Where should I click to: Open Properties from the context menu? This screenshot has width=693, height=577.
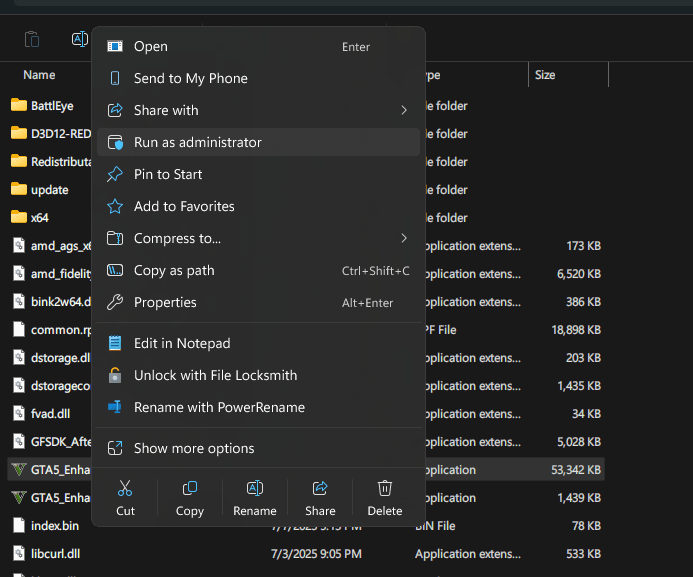tap(165, 302)
